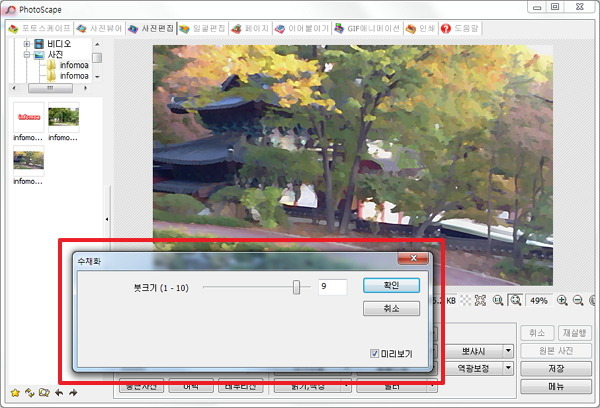Select the red infomoa logo thumbnail
Viewport: 600px width, 408px height.
[x=29, y=117]
